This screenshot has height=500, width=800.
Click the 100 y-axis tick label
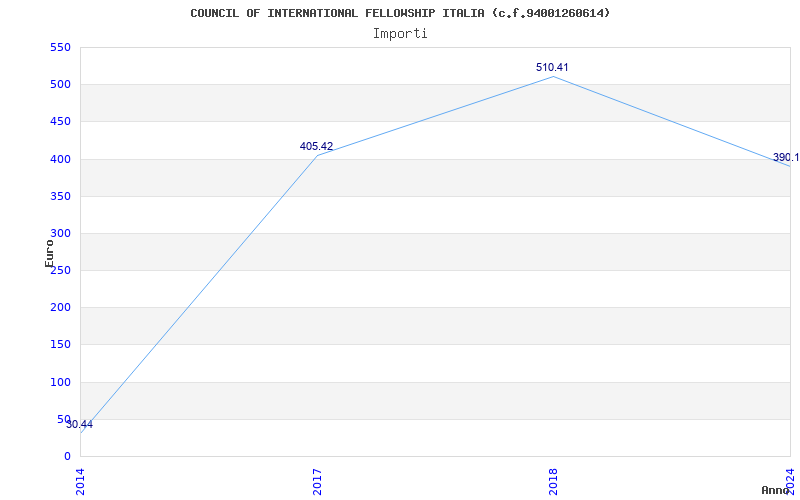point(60,382)
